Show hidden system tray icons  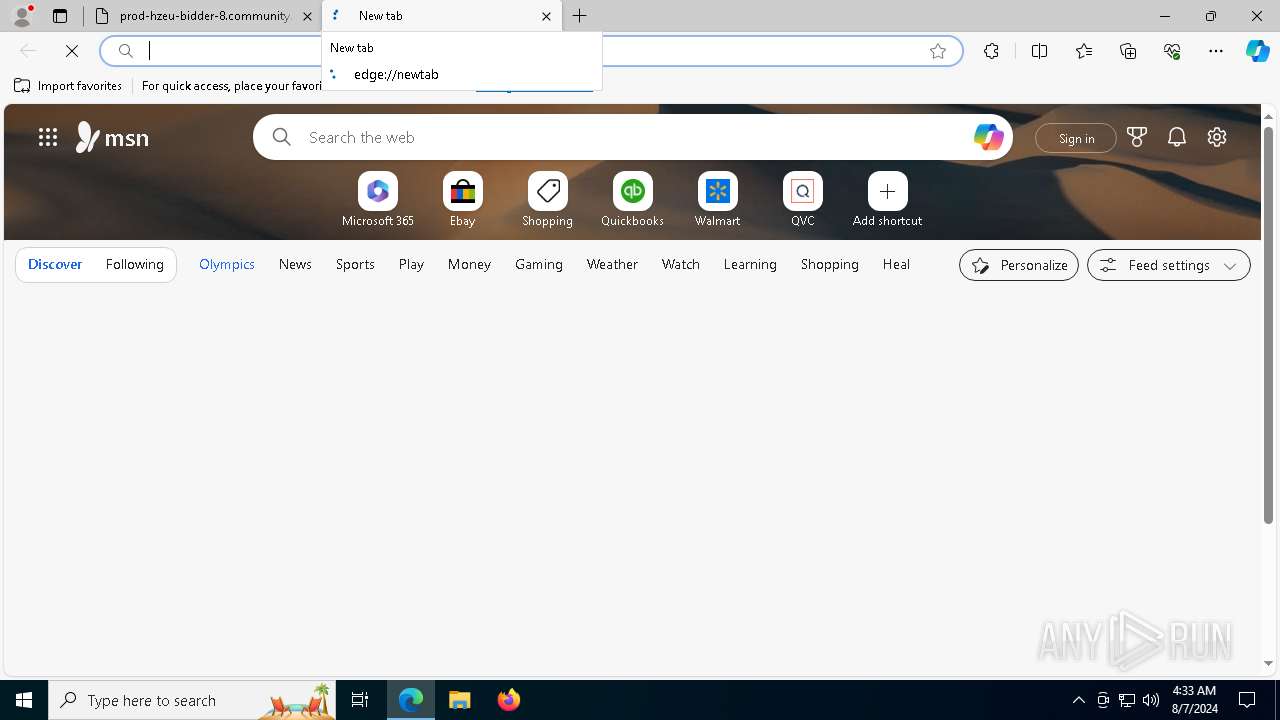pos(1078,700)
